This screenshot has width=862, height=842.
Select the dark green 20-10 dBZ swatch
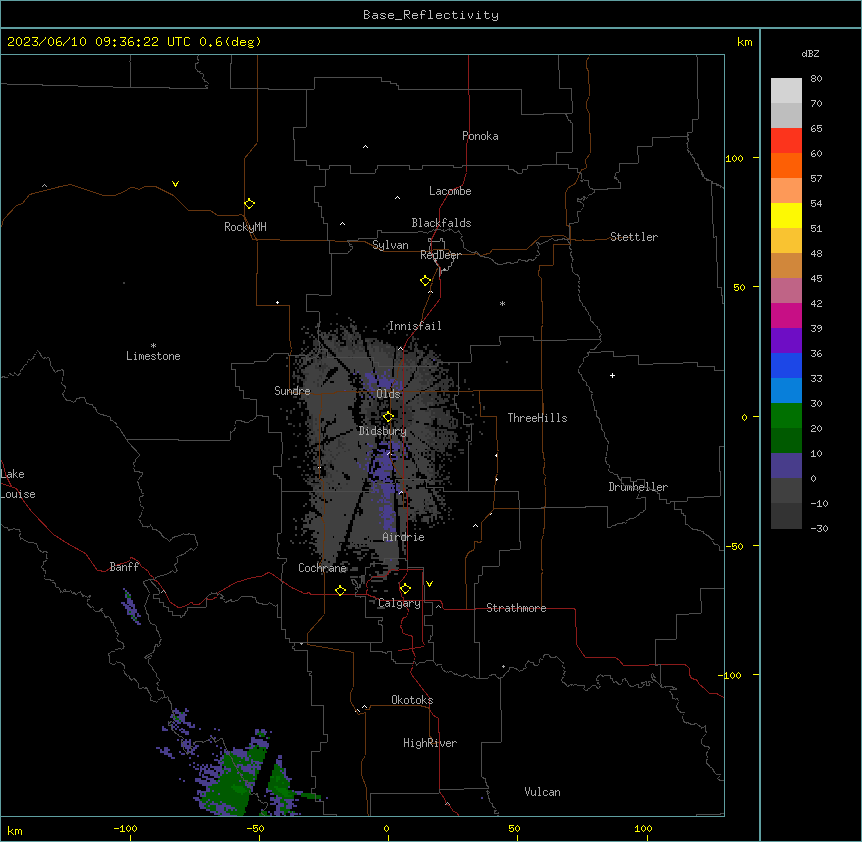(786, 441)
